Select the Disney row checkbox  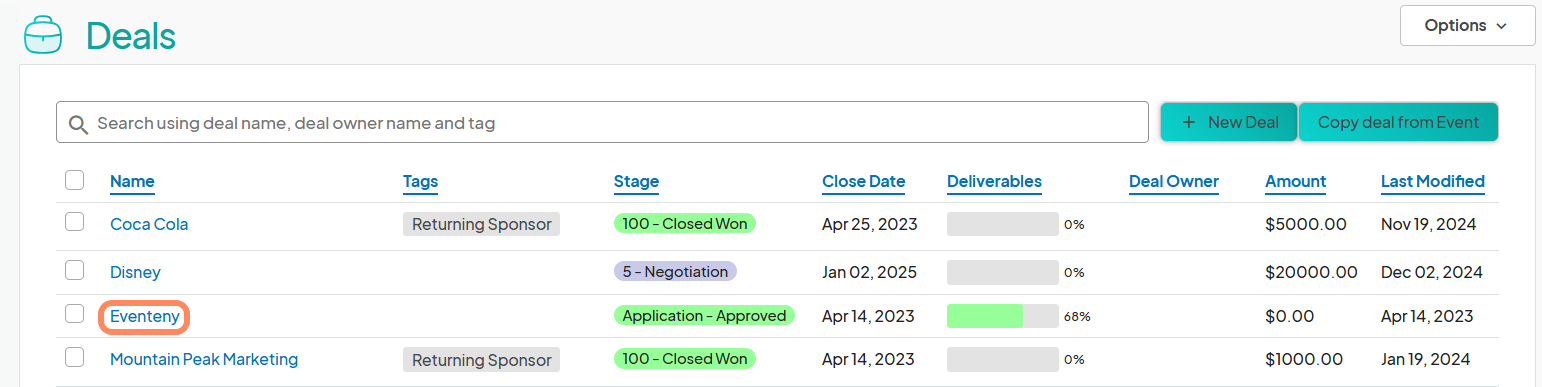74,270
